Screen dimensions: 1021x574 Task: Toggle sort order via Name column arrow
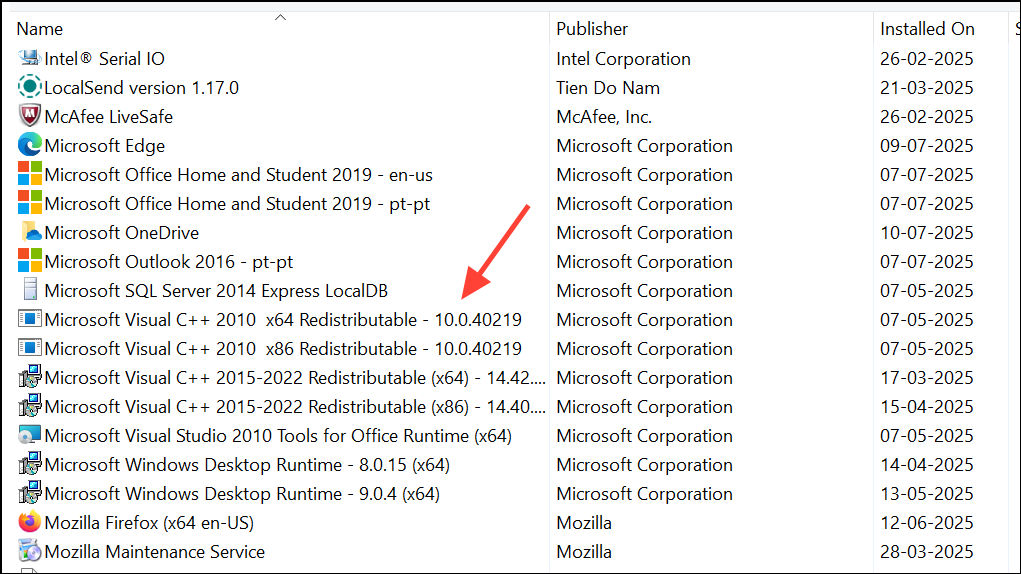pyautogui.click(x=281, y=18)
